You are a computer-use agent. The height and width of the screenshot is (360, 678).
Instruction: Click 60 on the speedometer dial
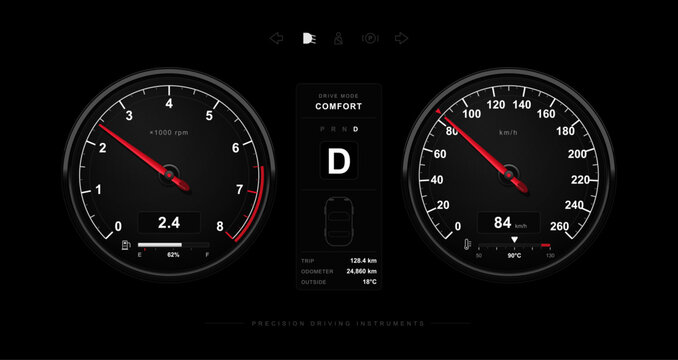[x=440, y=154]
